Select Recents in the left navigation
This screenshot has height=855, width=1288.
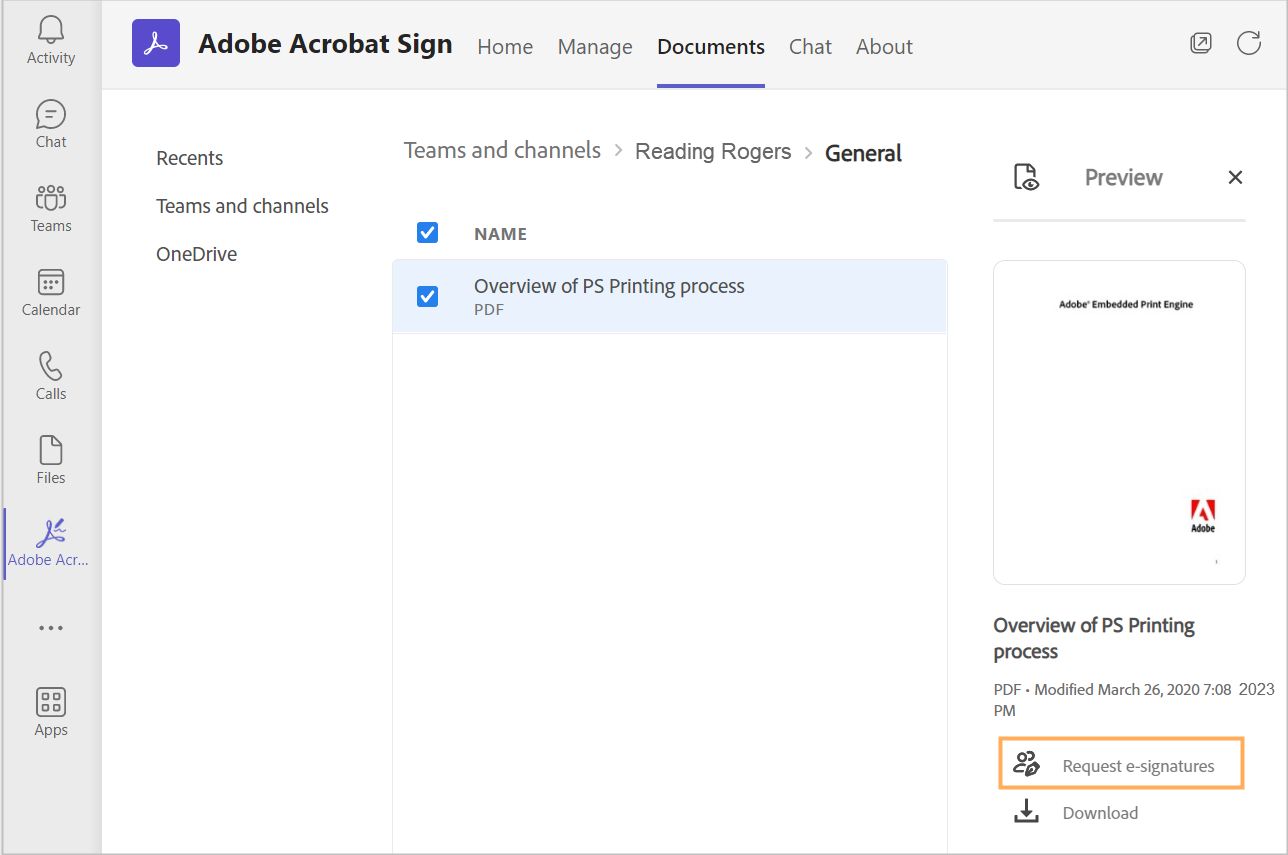pos(190,158)
